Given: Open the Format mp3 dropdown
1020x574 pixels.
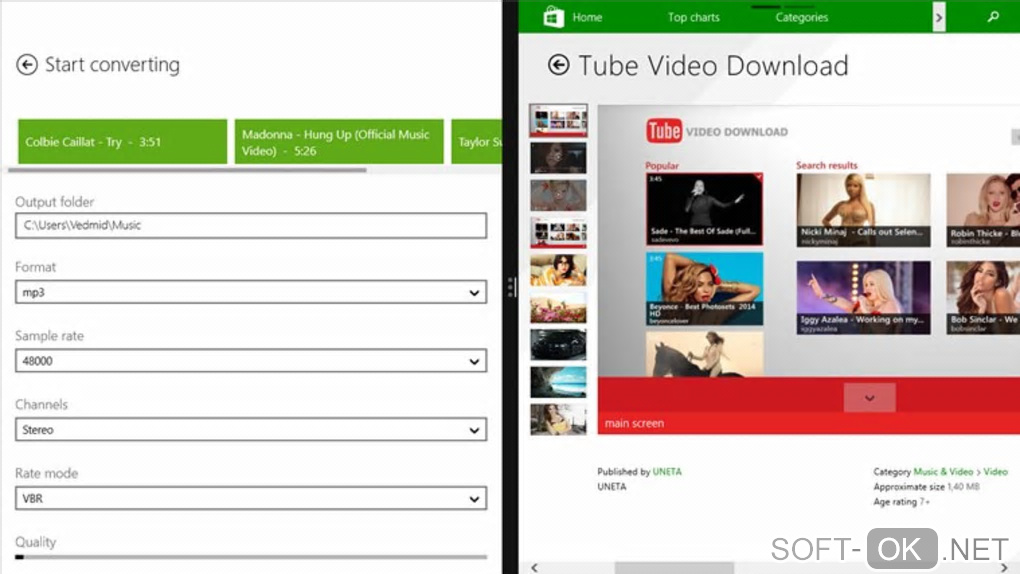Looking at the screenshot, I should 250,292.
